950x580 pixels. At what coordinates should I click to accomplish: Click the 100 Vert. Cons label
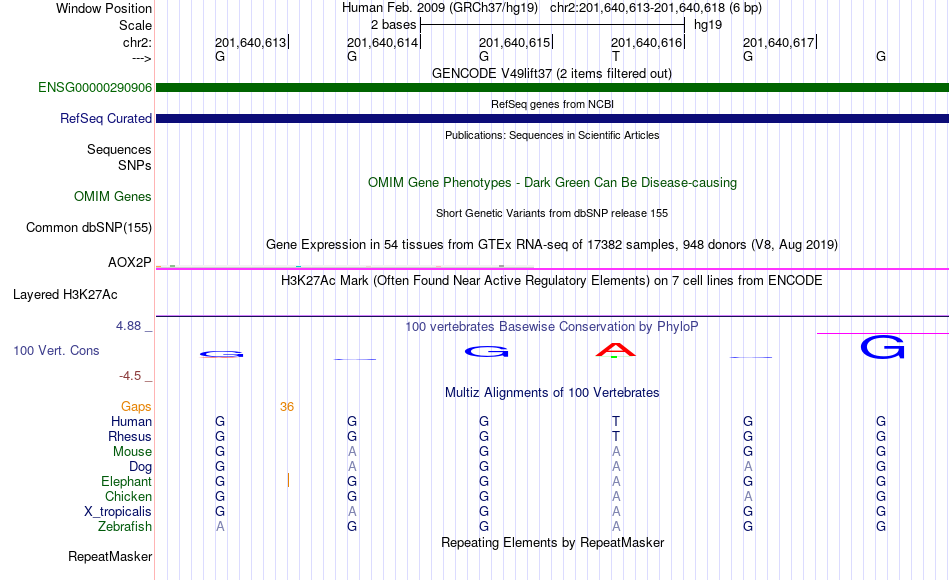[x=56, y=350]
